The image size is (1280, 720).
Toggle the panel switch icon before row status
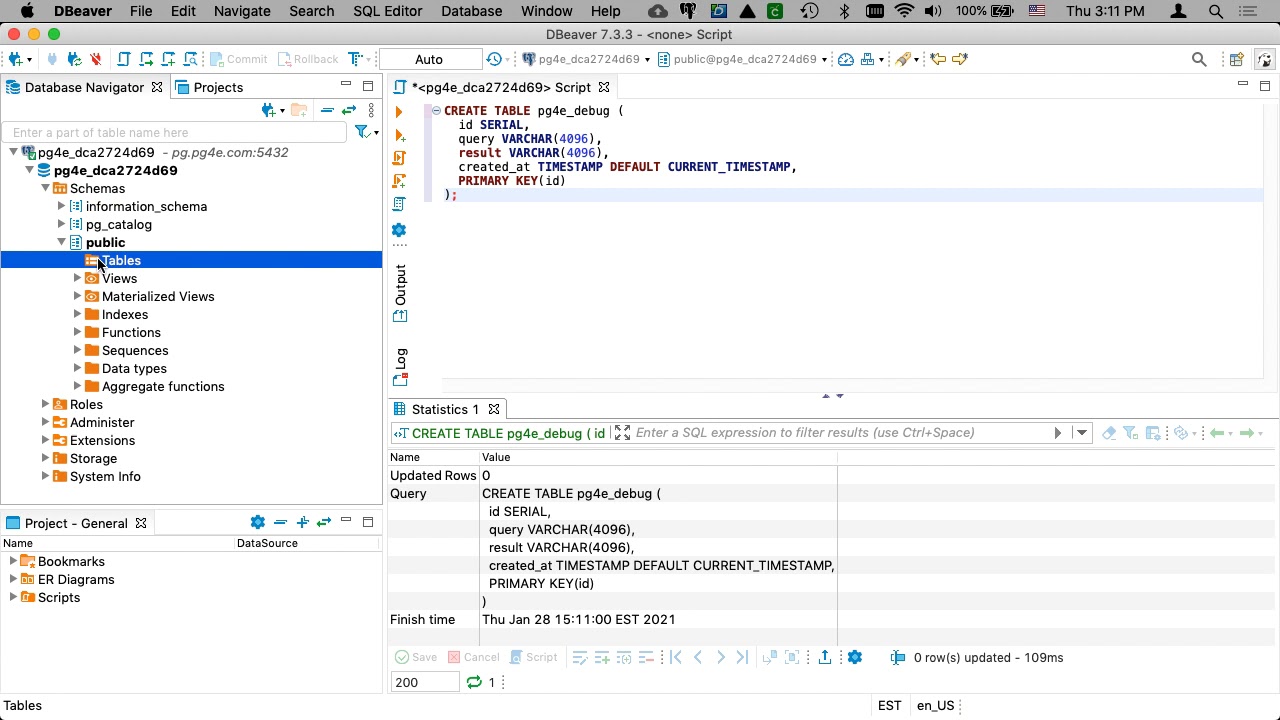[898, 657]
